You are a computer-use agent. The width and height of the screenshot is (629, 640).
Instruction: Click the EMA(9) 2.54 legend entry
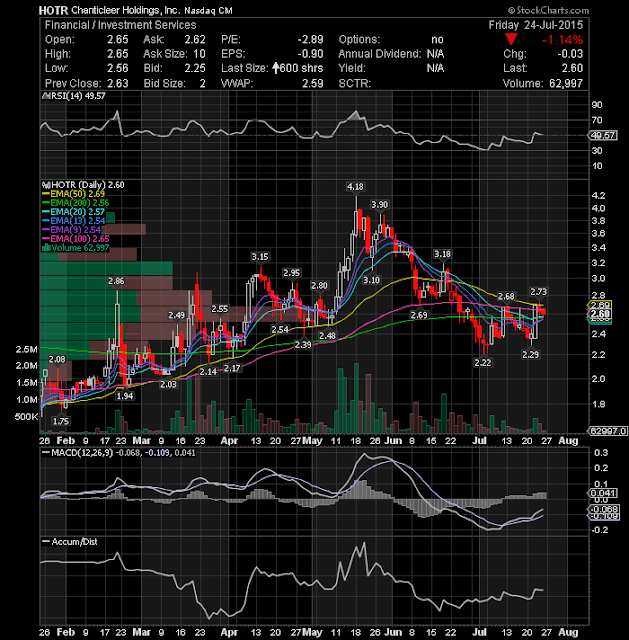pyautogui.click(x=71, y=230)
